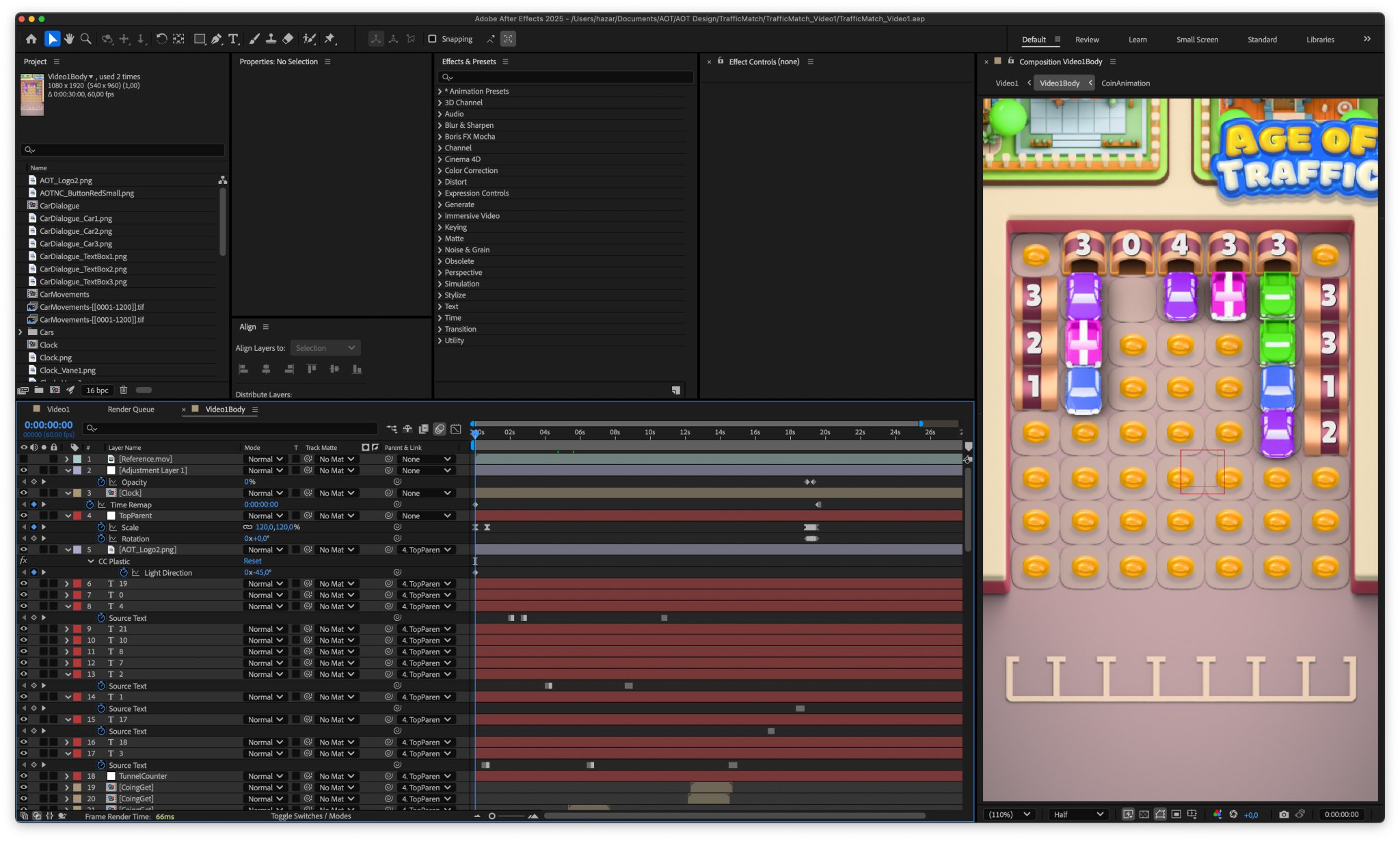Open the Half resolution dropdown

[x=1079, y=814]
